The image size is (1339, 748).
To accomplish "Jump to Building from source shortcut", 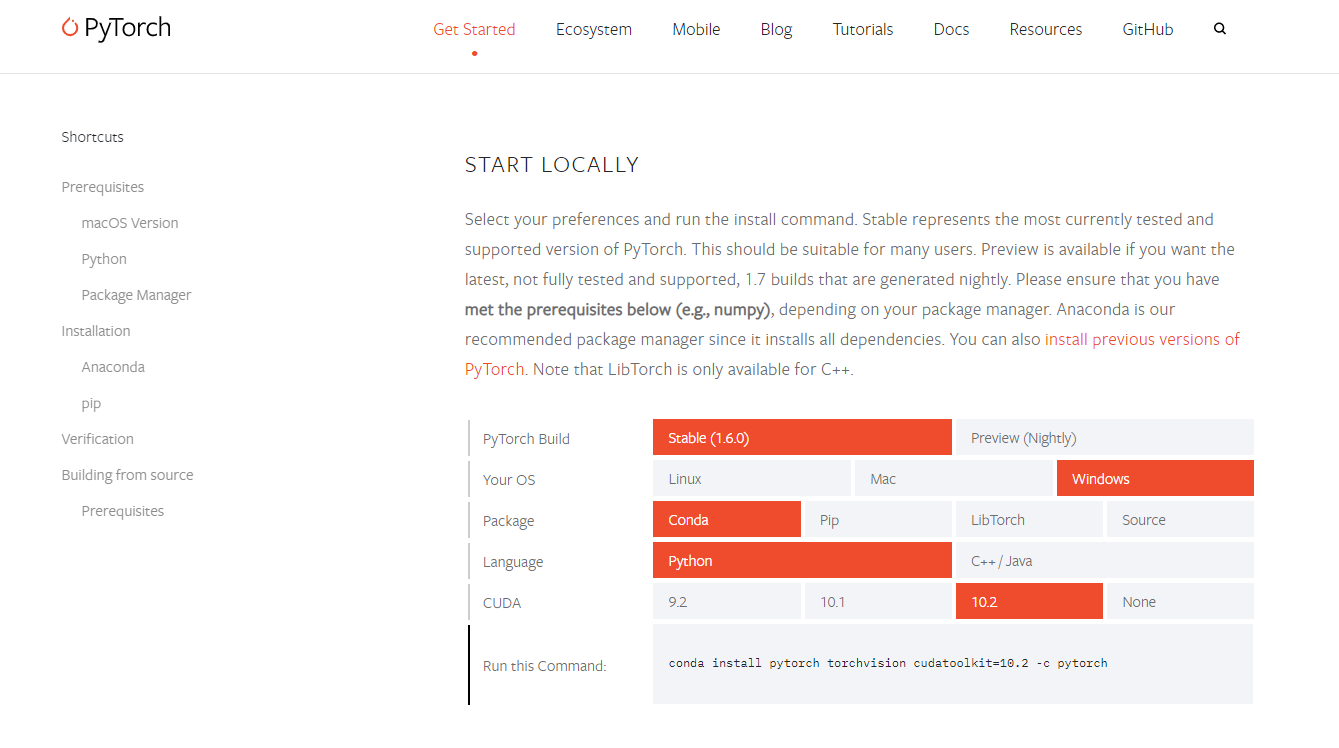I will pyautogui.click(x=127, y=475).
